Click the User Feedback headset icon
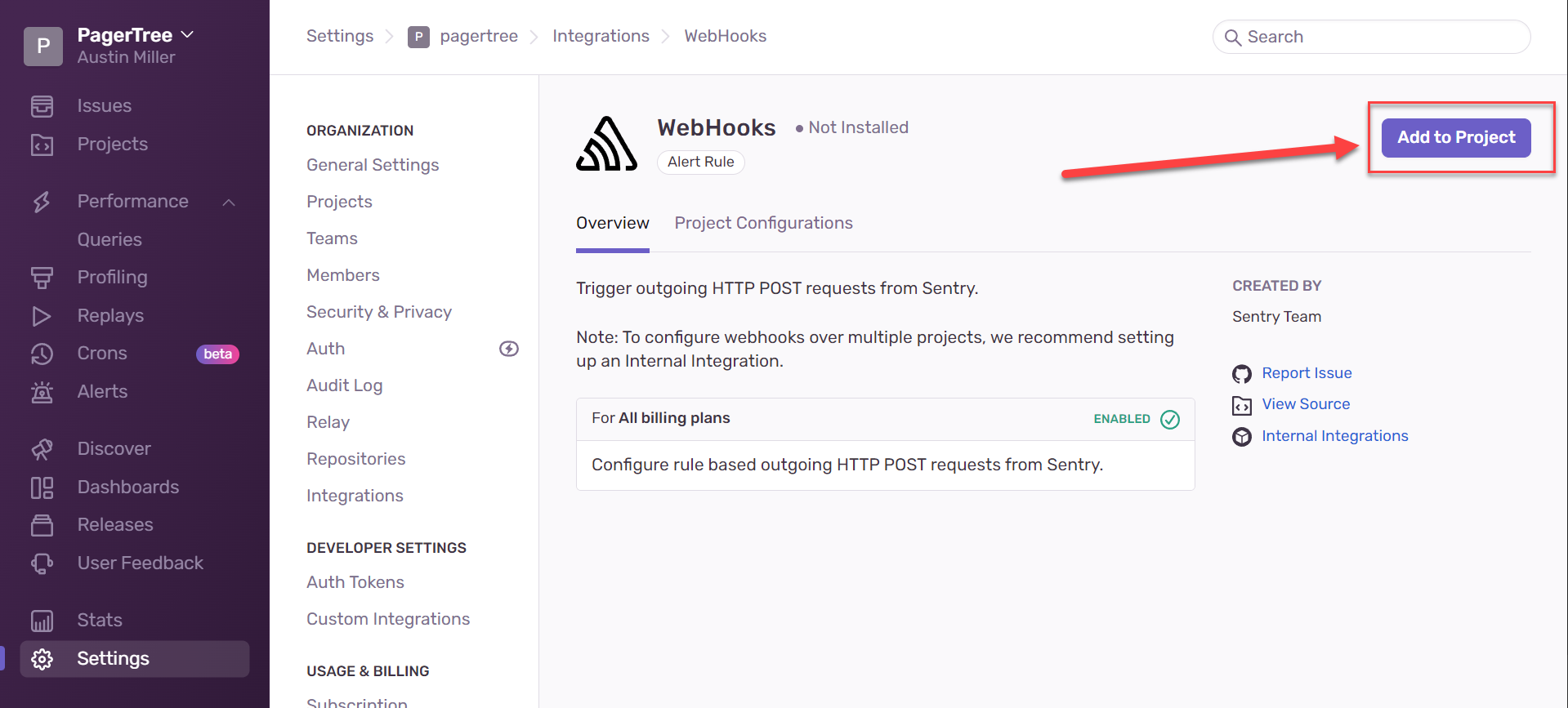 point(42,563)
